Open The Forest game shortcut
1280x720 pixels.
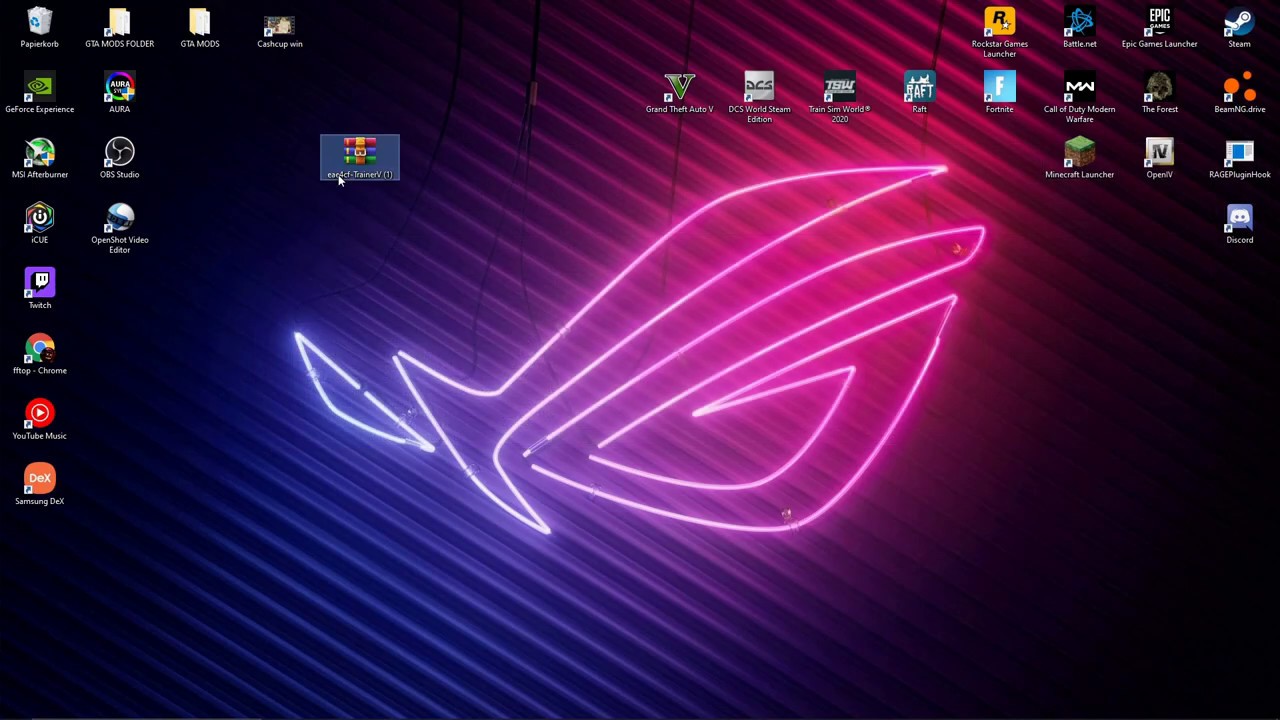pos(1159,92)
